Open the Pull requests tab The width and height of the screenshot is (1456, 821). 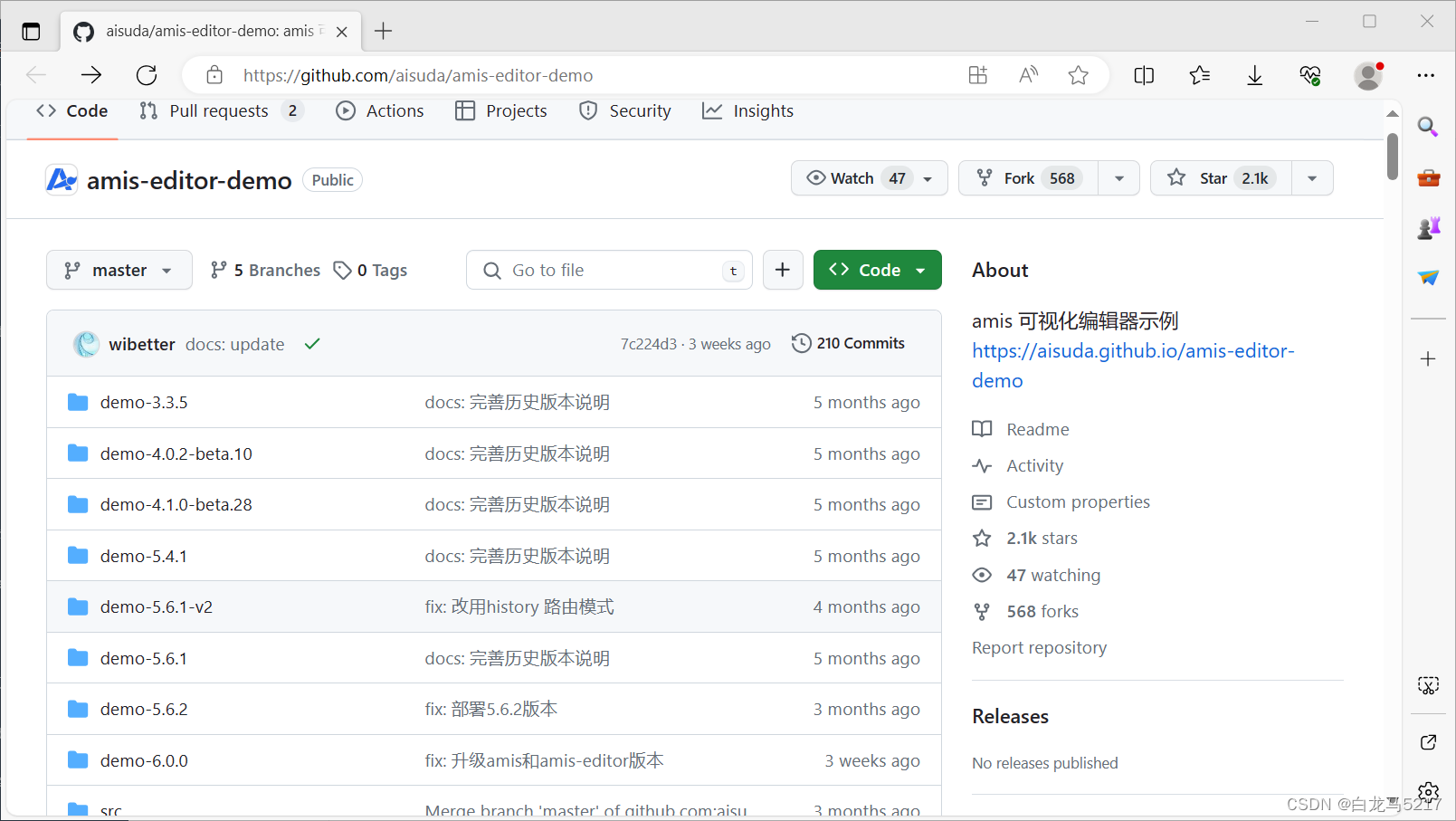coord(221,111)
